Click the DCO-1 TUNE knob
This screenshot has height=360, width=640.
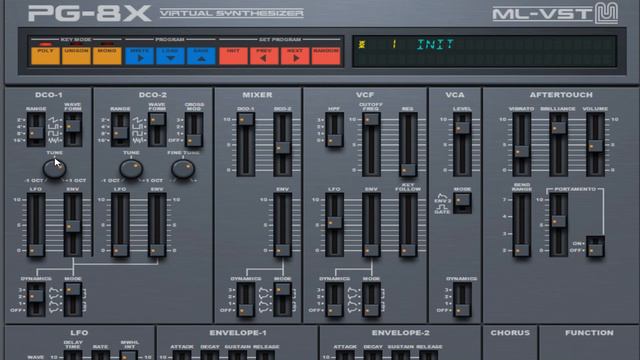pos(54,169)
